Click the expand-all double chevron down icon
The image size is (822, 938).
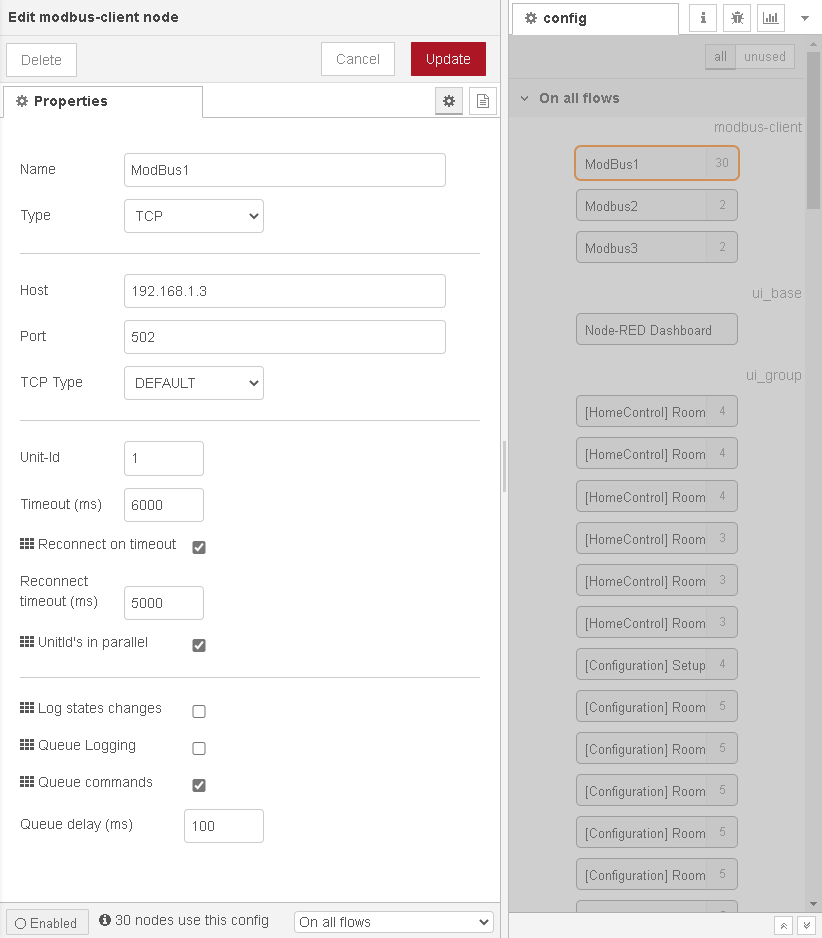[806, 925]
